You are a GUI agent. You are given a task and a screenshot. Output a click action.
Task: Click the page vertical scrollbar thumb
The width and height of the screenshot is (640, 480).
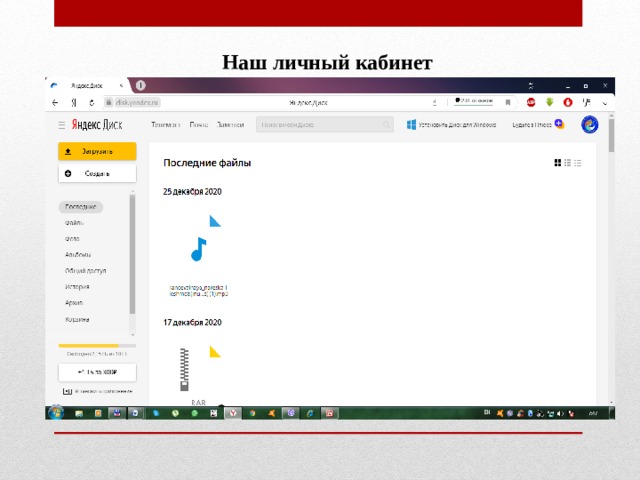[x=611, y=136]
